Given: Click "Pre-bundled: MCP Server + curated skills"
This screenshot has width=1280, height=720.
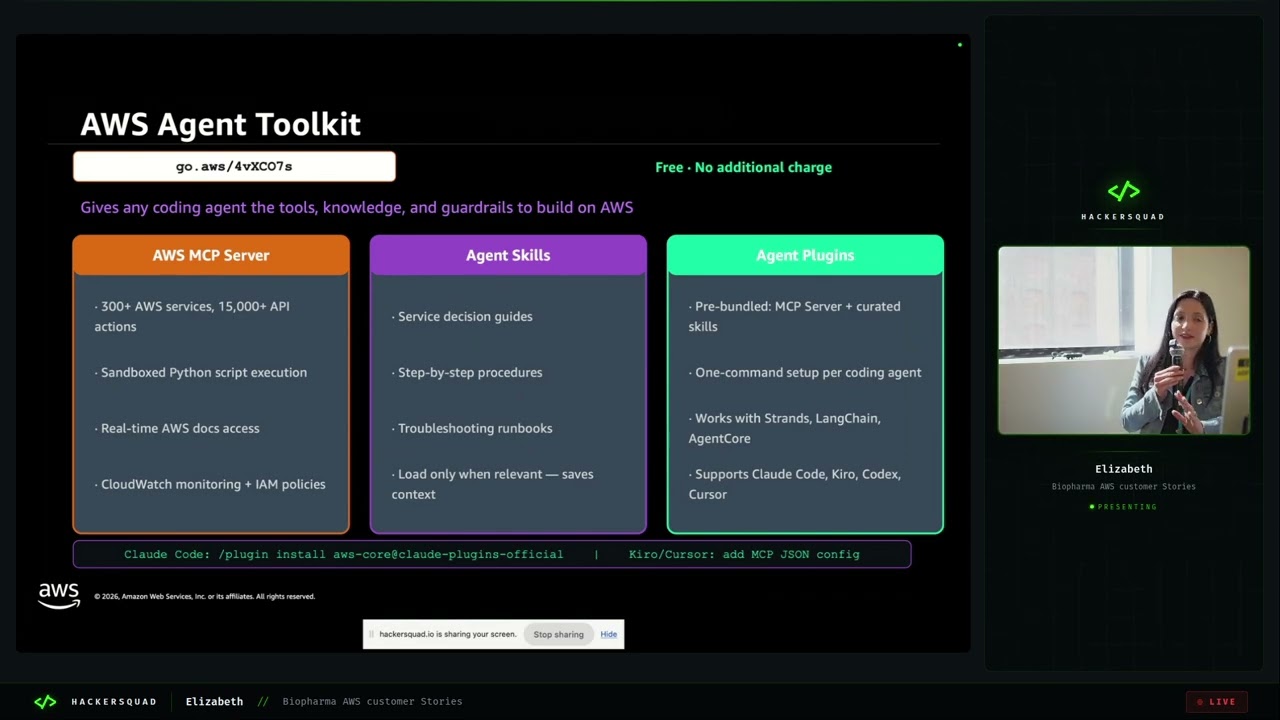Looking at the screenshot, I should 794,316.
